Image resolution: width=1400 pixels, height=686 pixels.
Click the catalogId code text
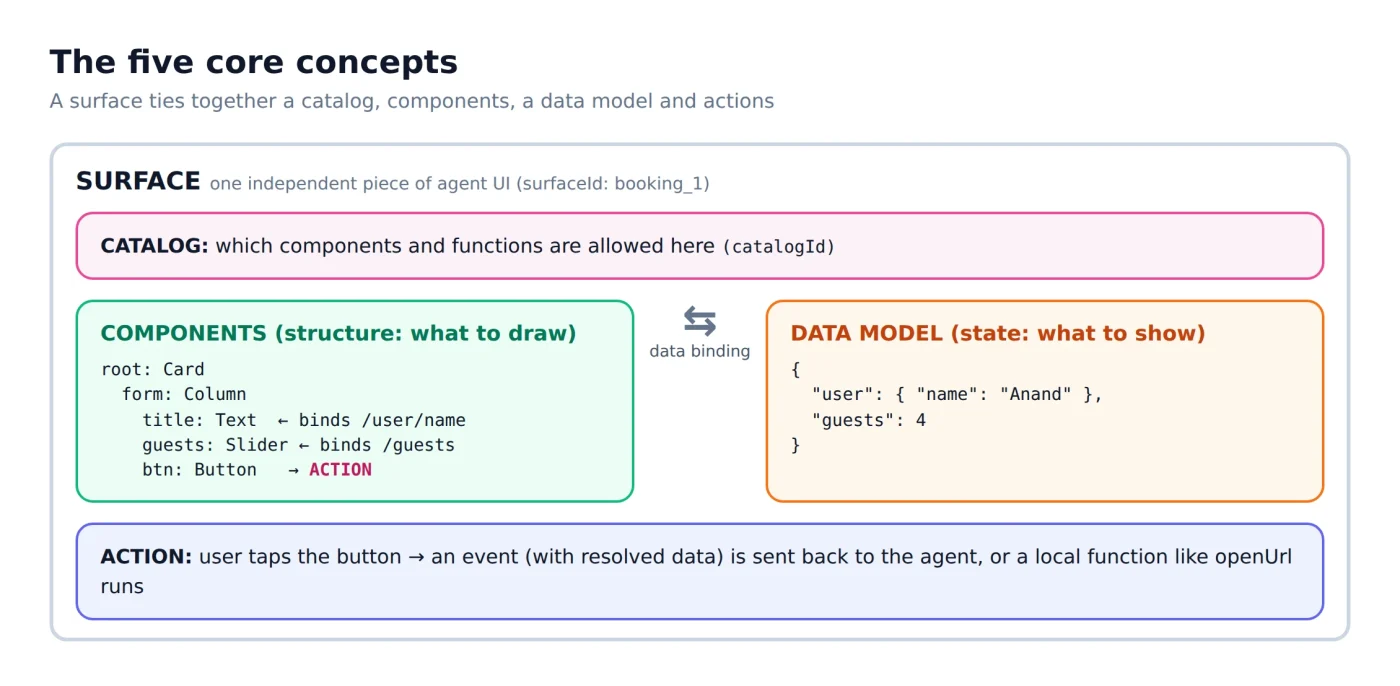pyautogui.click(x=778, y=247)
